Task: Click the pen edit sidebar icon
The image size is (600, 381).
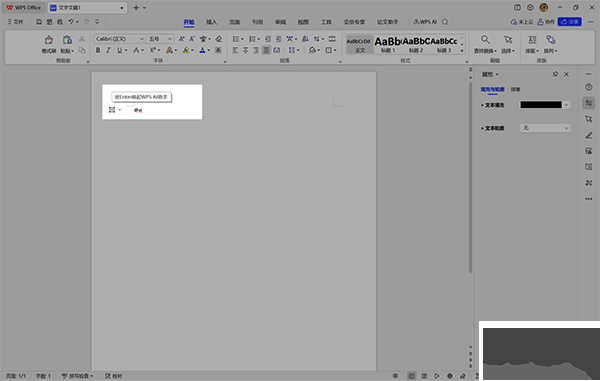Action: click(x=589, y=135)
